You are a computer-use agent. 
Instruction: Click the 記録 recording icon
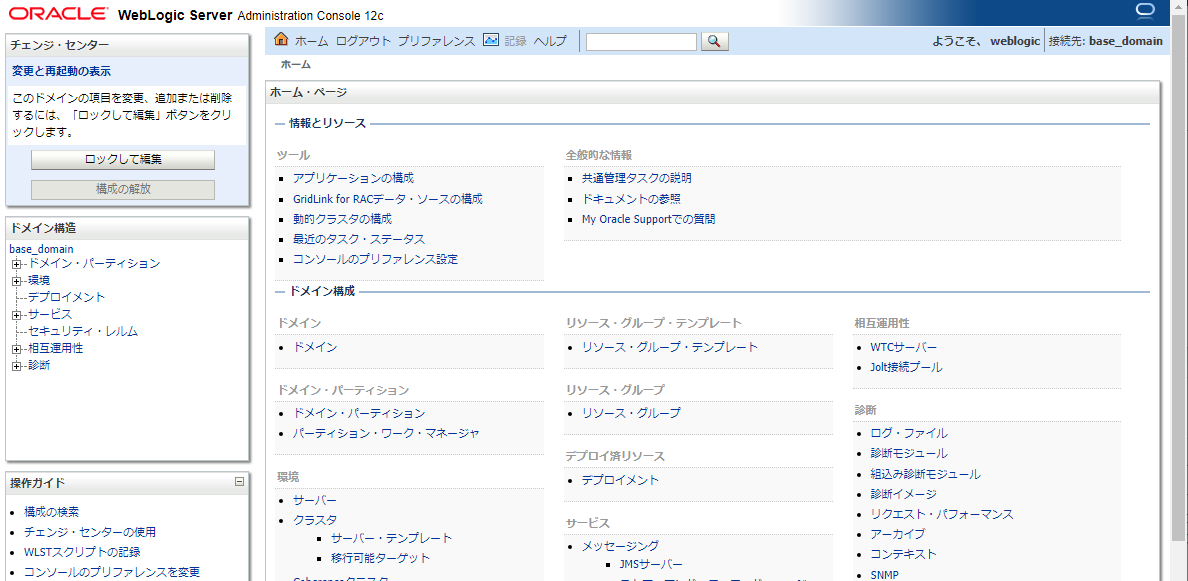pos(489,41)
